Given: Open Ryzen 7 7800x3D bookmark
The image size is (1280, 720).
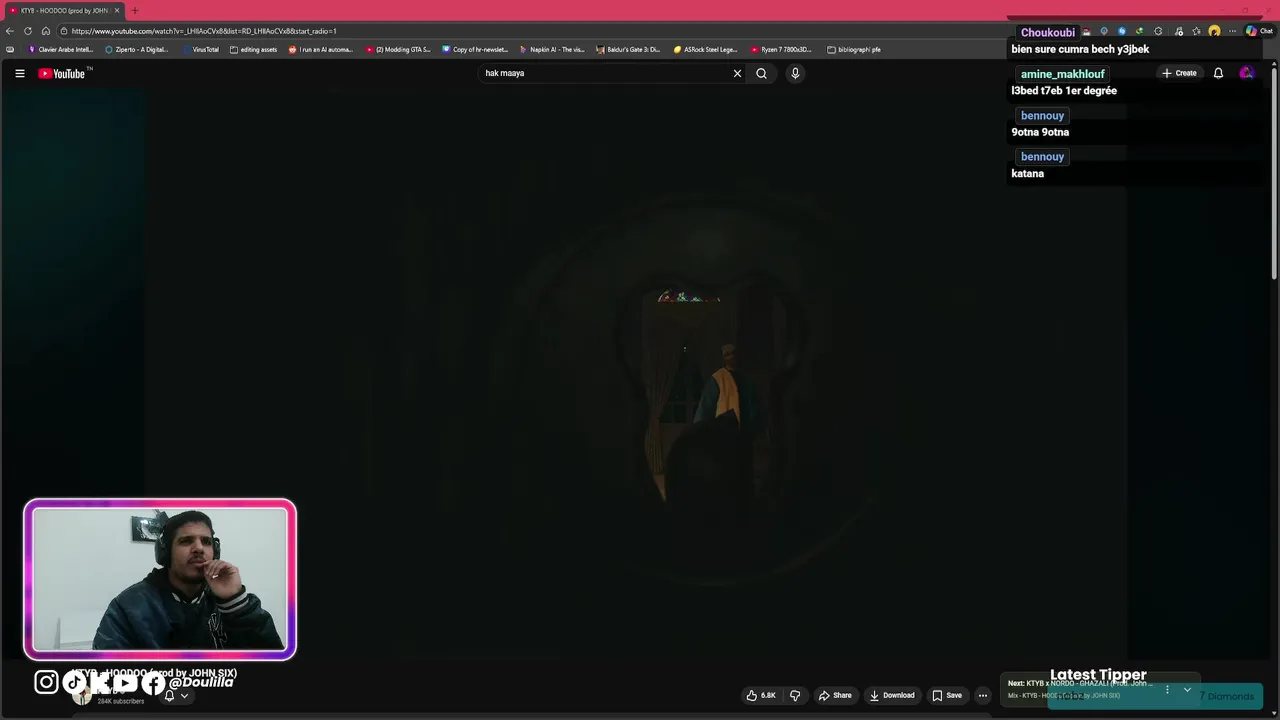Looking at the screenshot, I should pos(782,49).
